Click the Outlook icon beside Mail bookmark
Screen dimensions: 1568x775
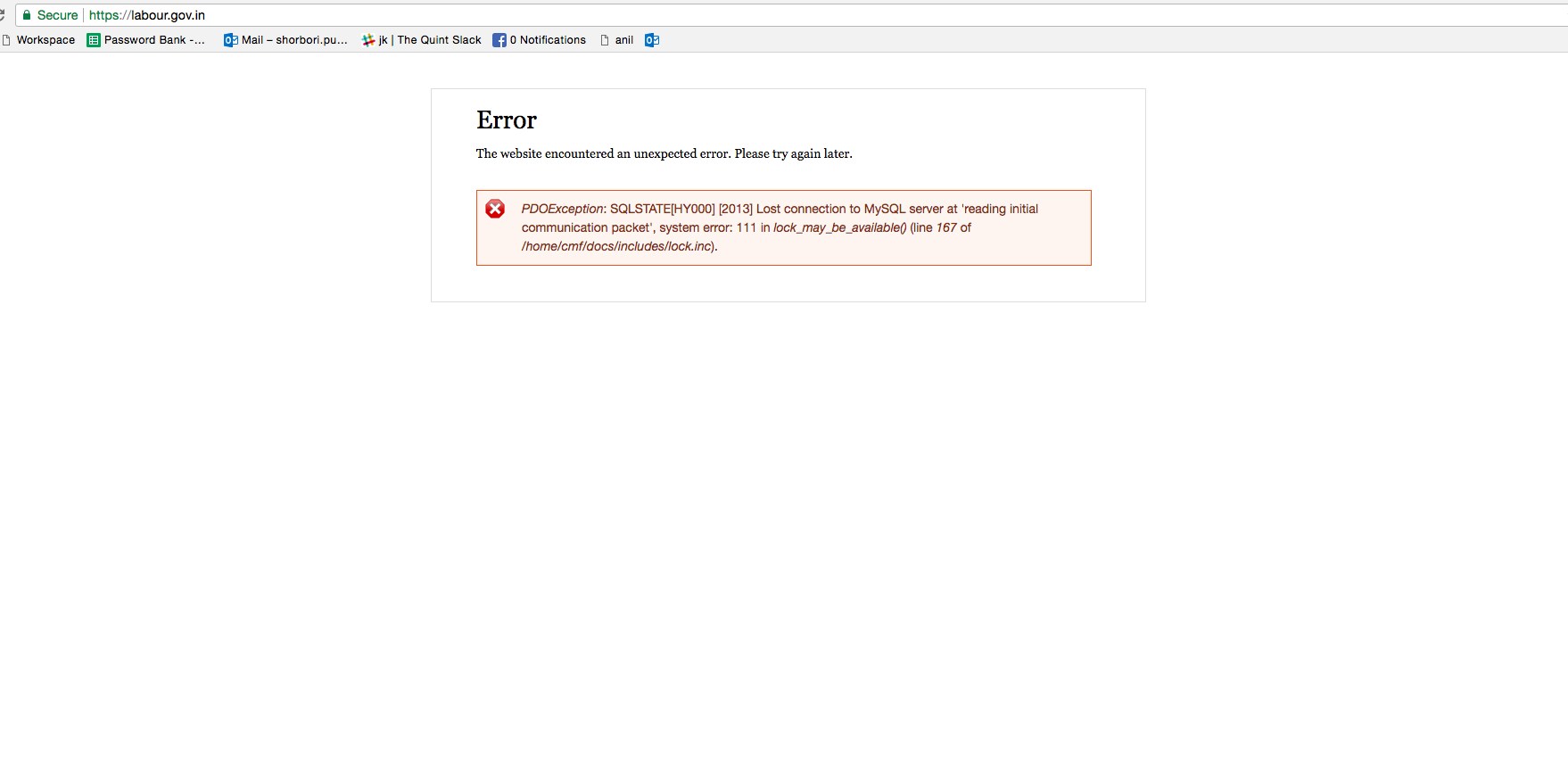click(x=230, y=40)
